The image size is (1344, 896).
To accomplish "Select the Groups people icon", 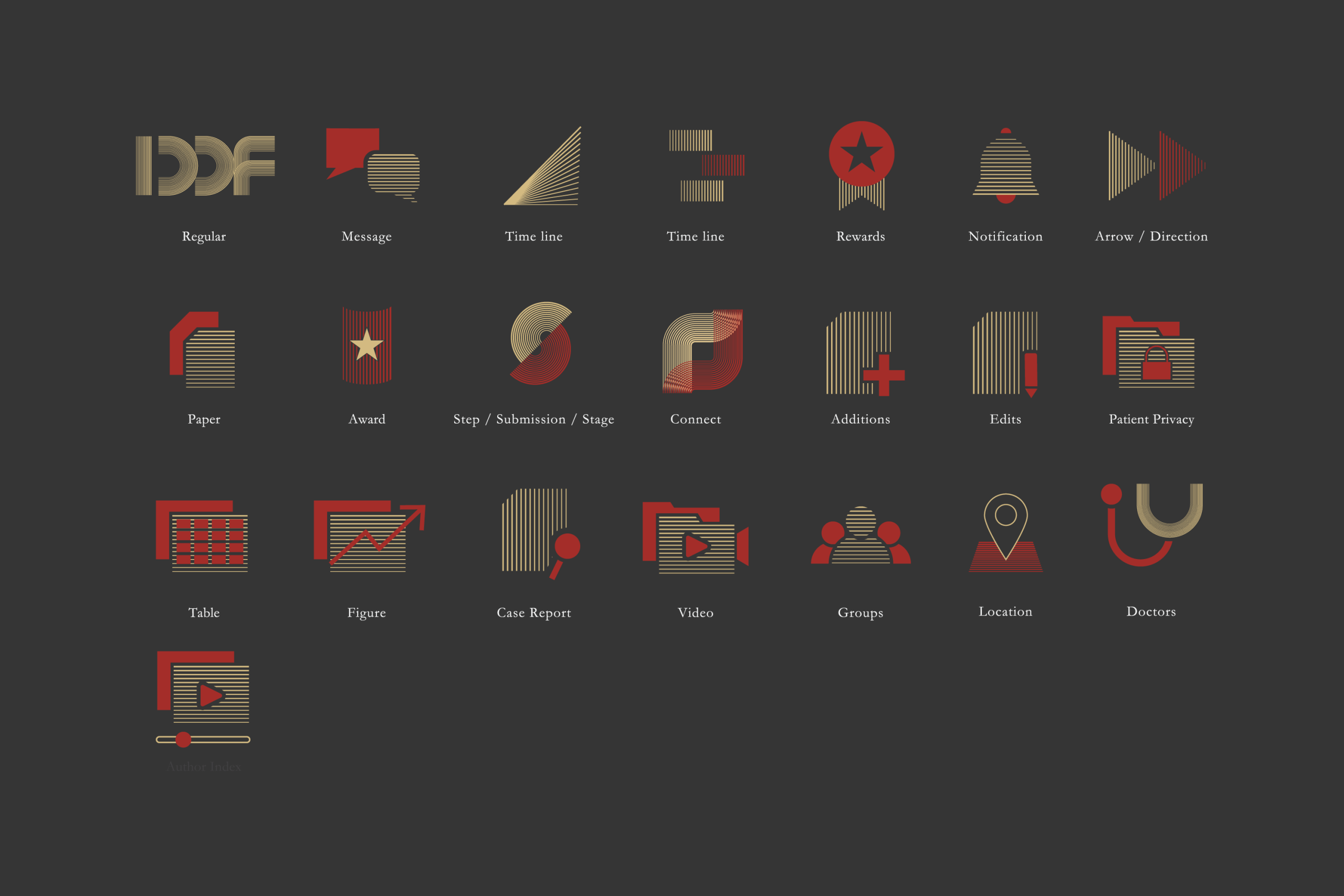I will tap(860, 536).
